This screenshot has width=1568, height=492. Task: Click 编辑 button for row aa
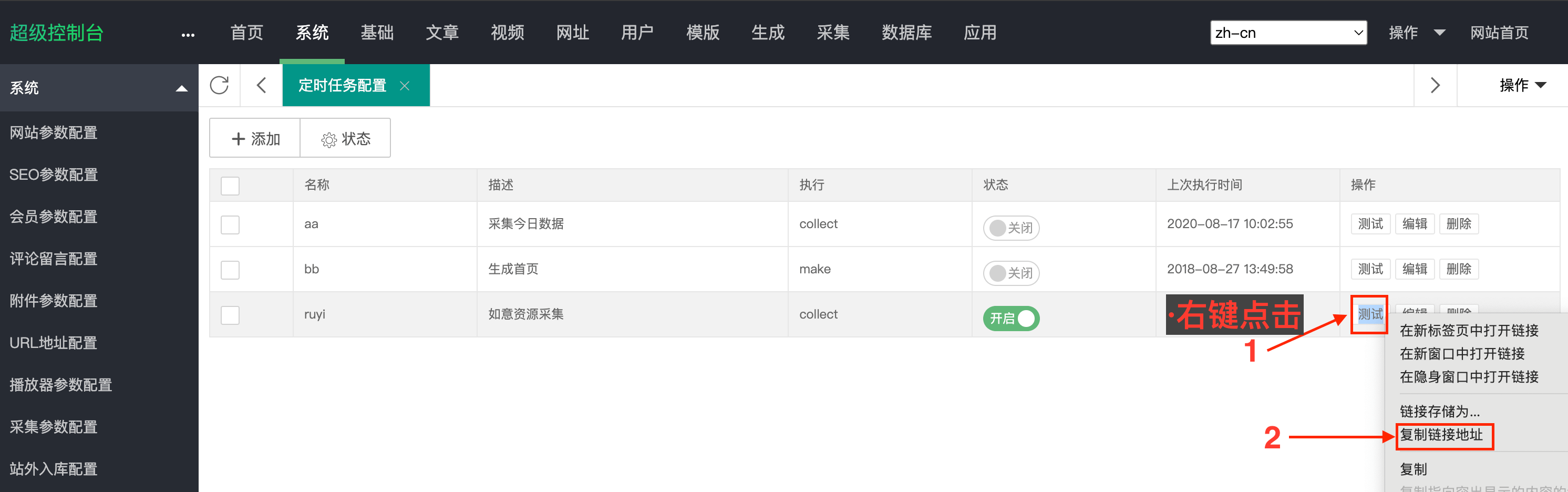coord(1414,224)
